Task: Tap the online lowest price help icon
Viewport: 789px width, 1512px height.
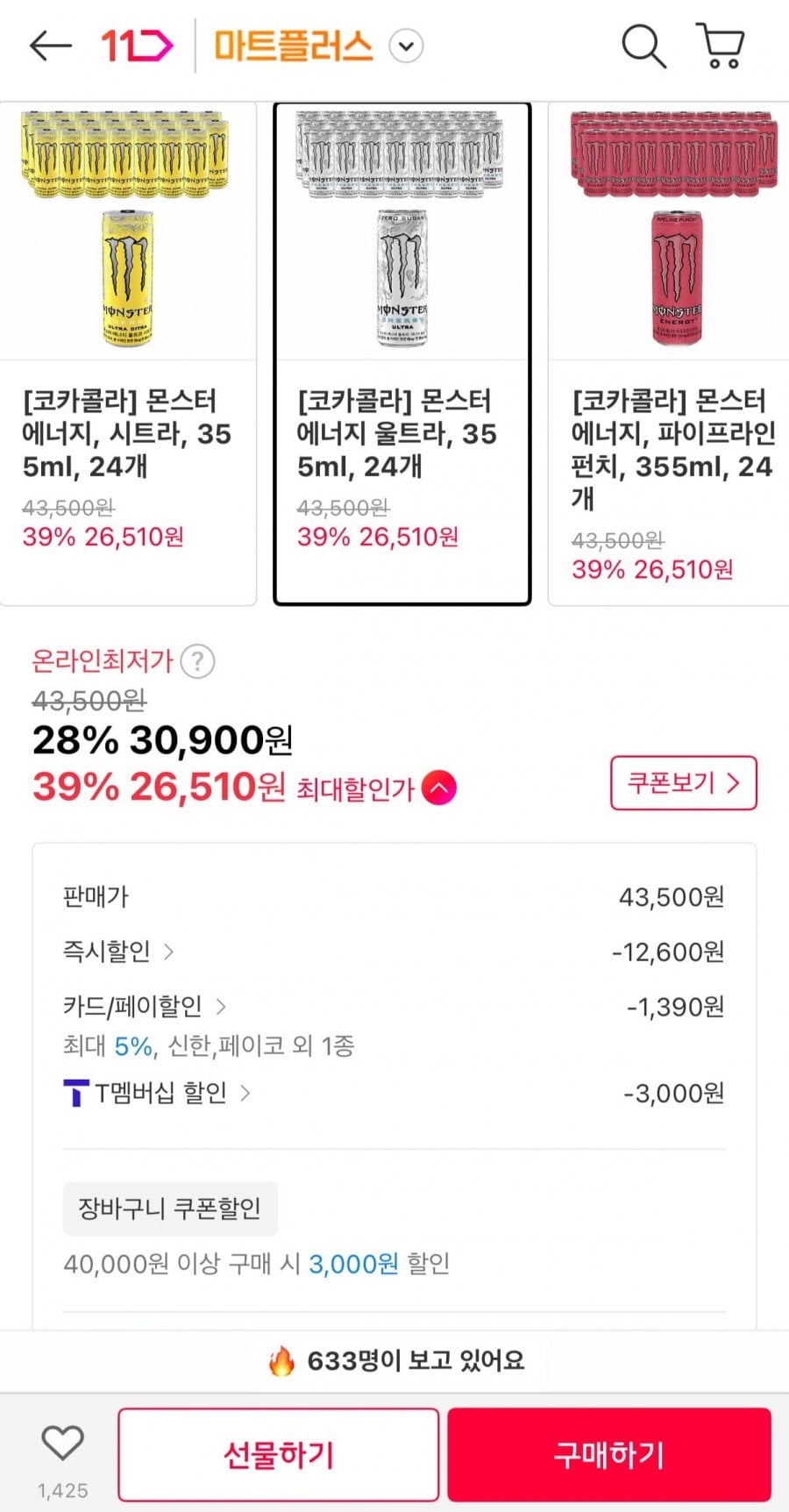Action: [197, 661]
